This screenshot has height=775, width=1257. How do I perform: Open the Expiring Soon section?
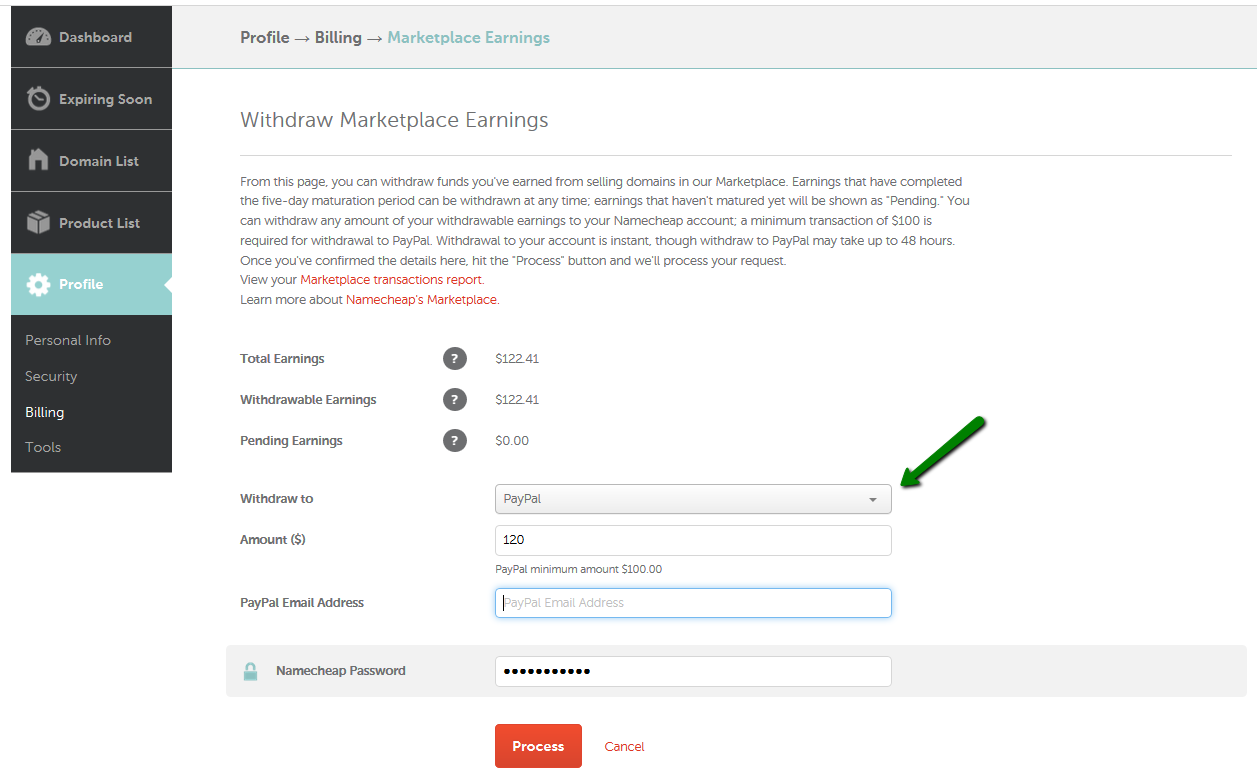tap(91, 99)
